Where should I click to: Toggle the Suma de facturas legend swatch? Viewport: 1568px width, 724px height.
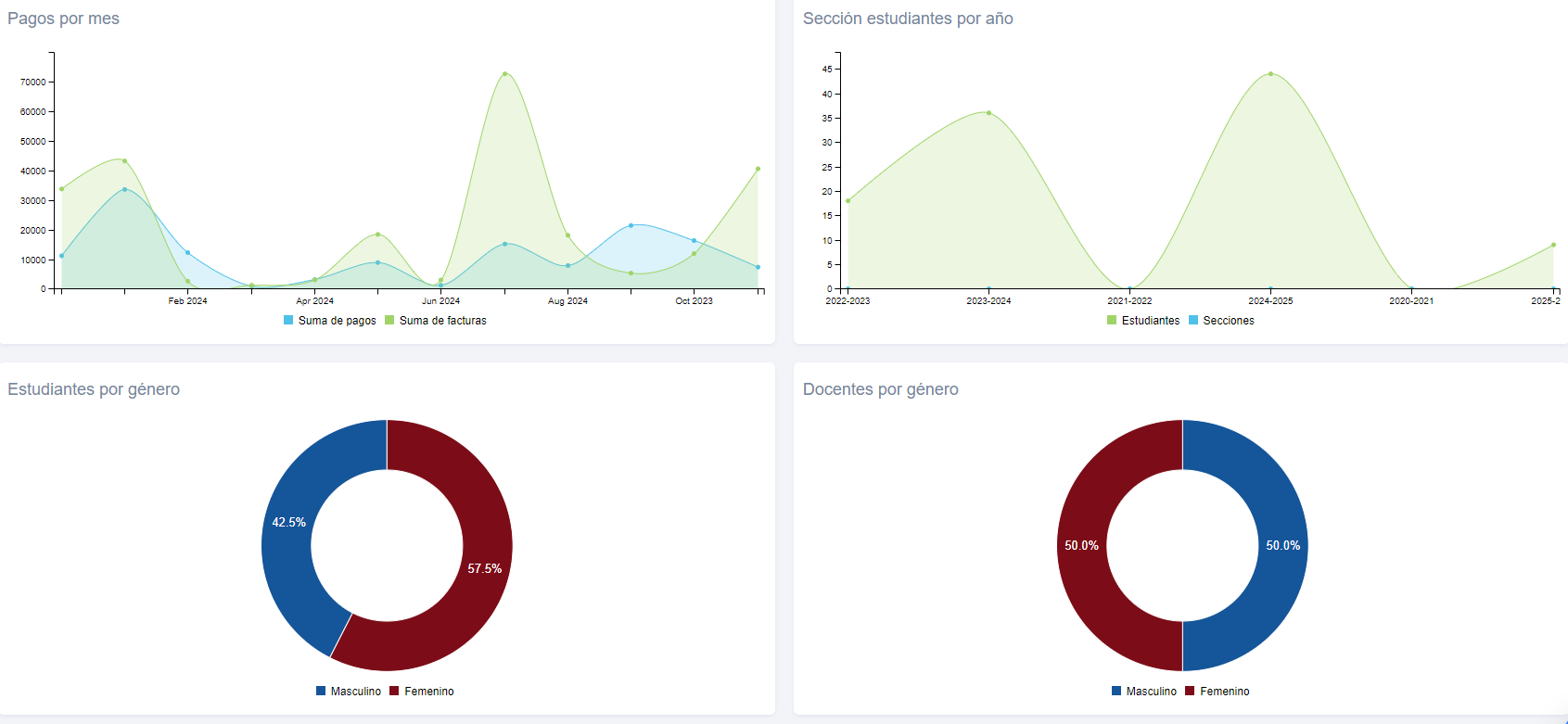pos(389,320)
